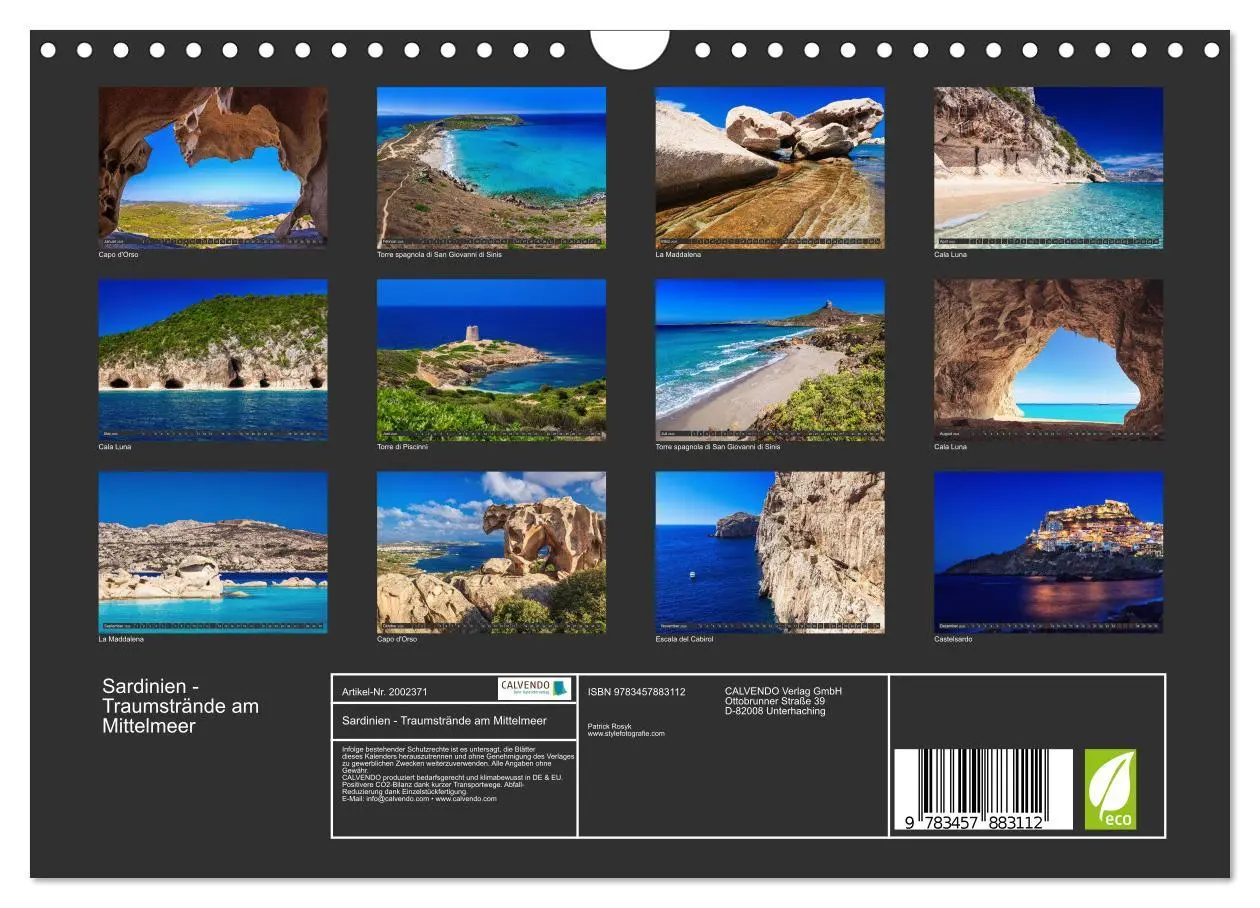Open the www.stylefotografie.com link
This screenshot has height=908, width=1260.
click(x=626, y=734)
